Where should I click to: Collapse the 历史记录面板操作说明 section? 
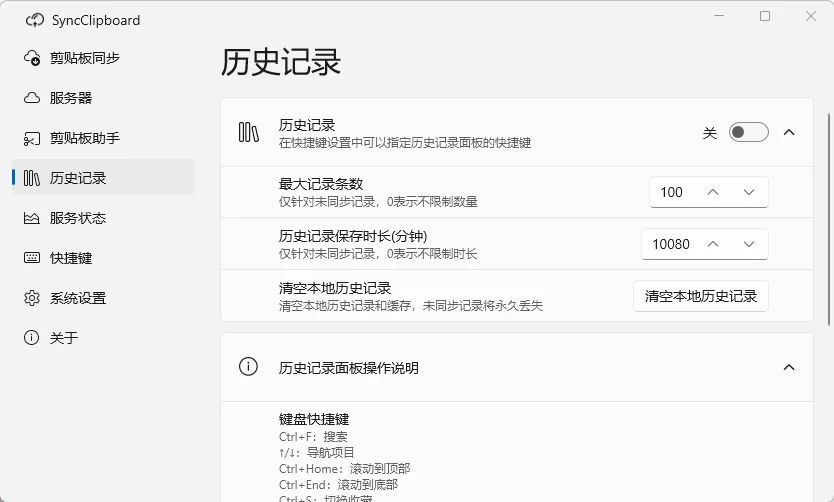point(789,367)
